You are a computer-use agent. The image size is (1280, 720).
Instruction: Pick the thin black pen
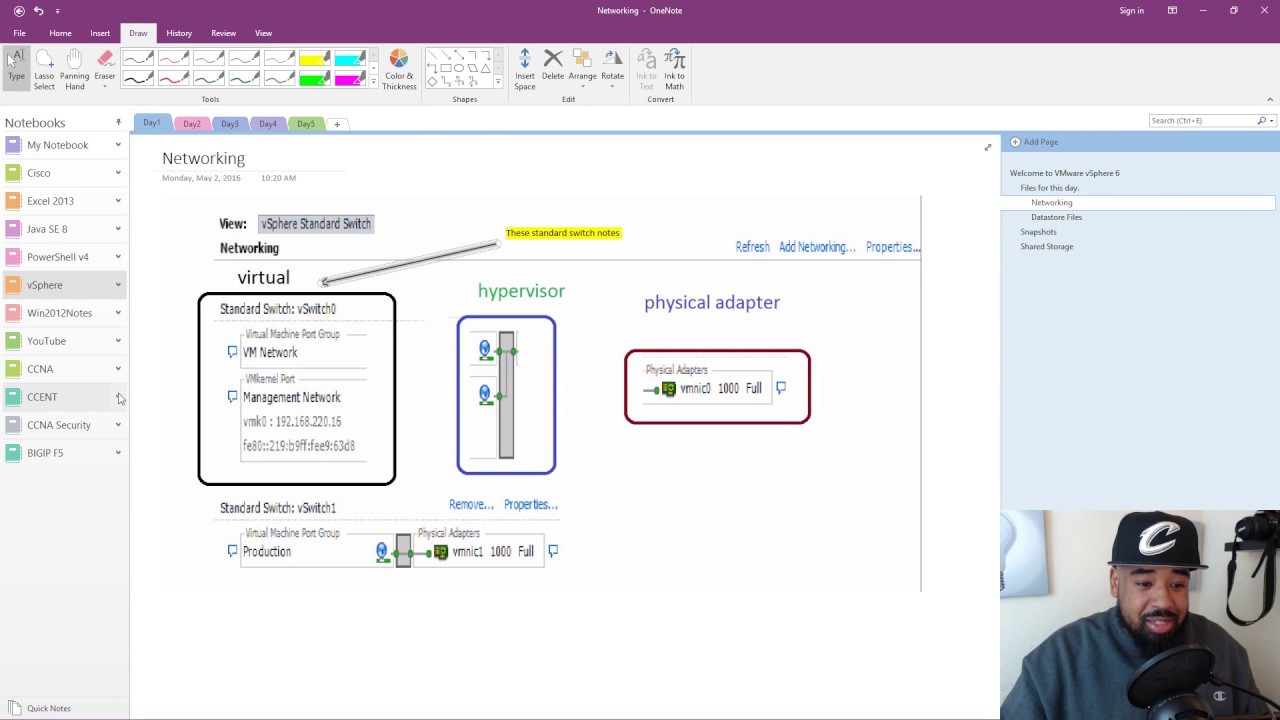click(138, 58)
